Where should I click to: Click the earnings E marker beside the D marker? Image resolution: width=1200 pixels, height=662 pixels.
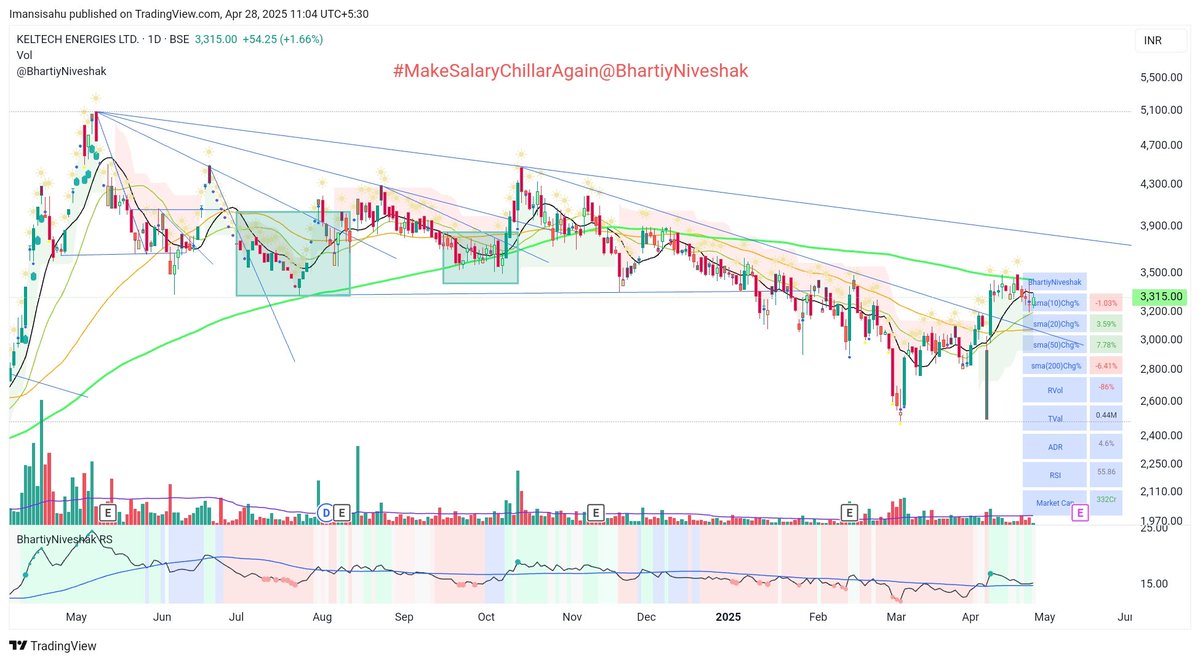pos(342,512)
